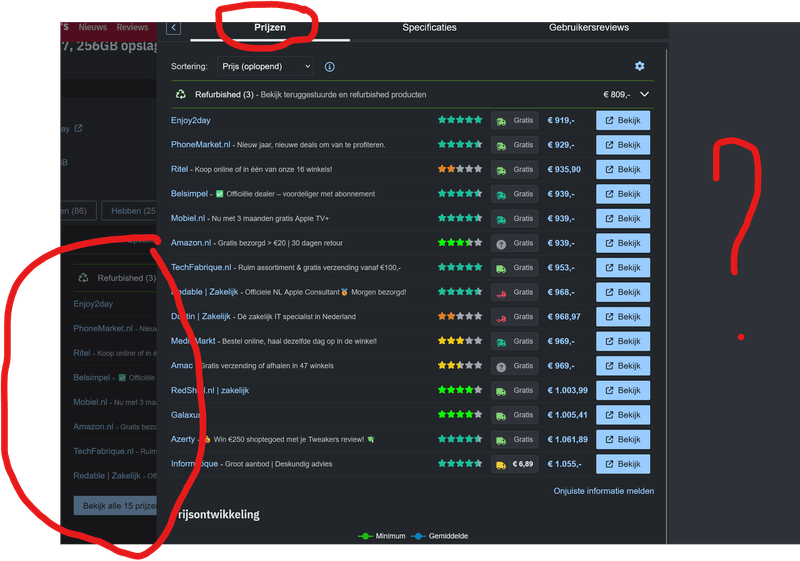Open the PhoneMarket.nl shop link
Image resolution: width=800 pixels, height=561 pixels.
coord(201,145)
